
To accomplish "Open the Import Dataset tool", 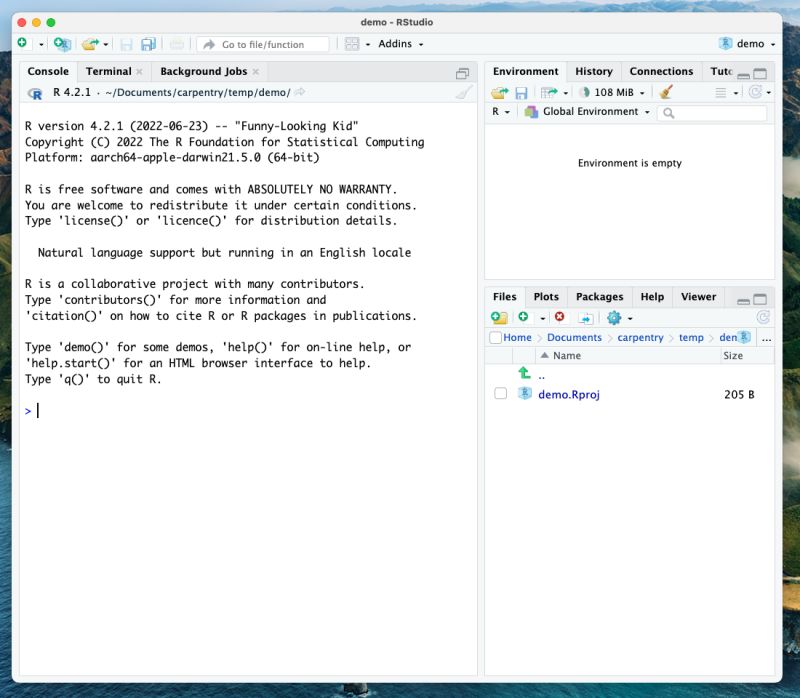I will (x=548, y=92).
